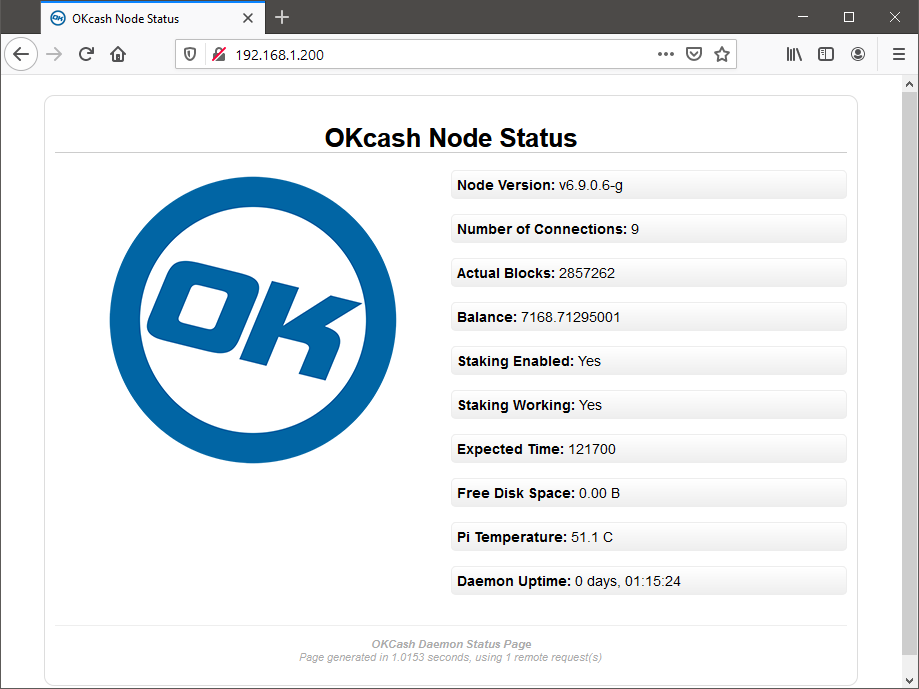Screen dimensions: 919x689
Task: Open the Firefox hamburger menu
Action: coord(899,54)
